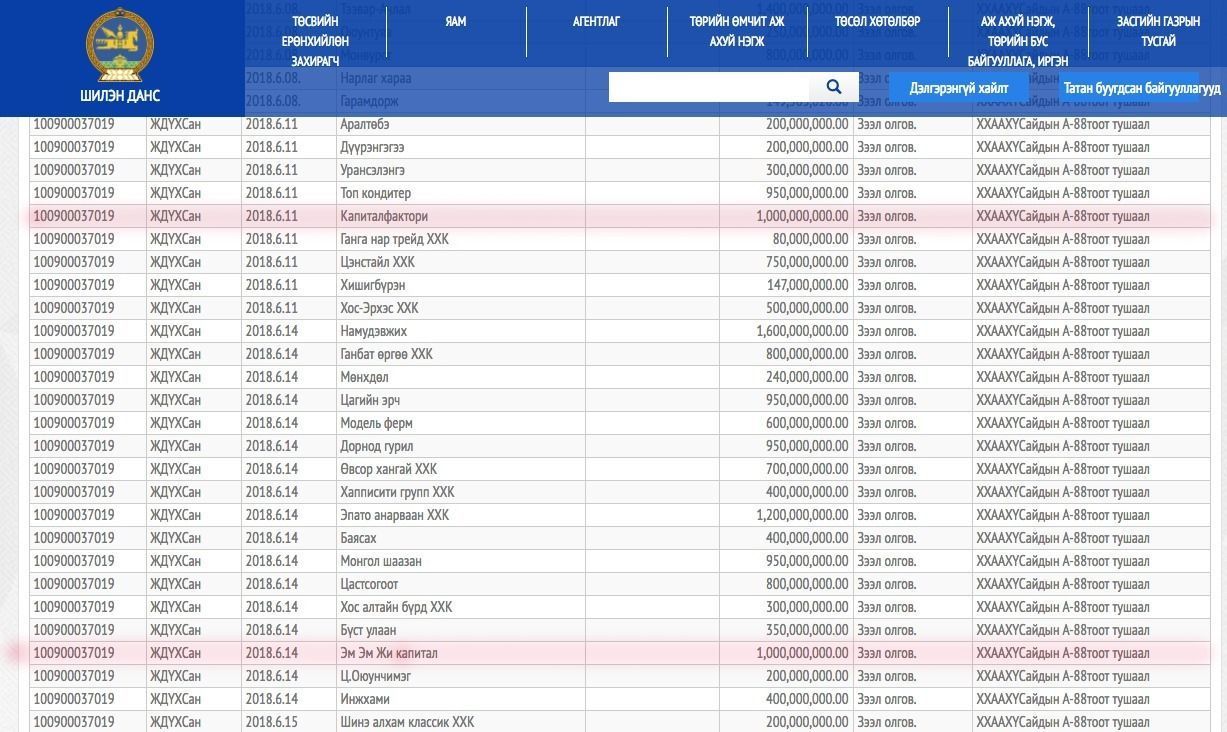This screenshot has height=732, width=1227.
Task: Click the magnifier search icon
Action: (833, 87)
